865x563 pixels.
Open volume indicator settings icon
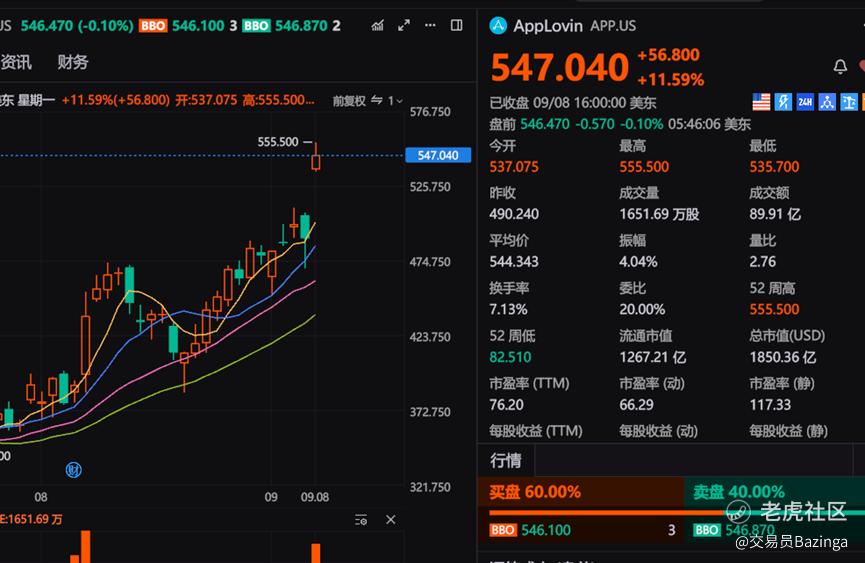361,520
